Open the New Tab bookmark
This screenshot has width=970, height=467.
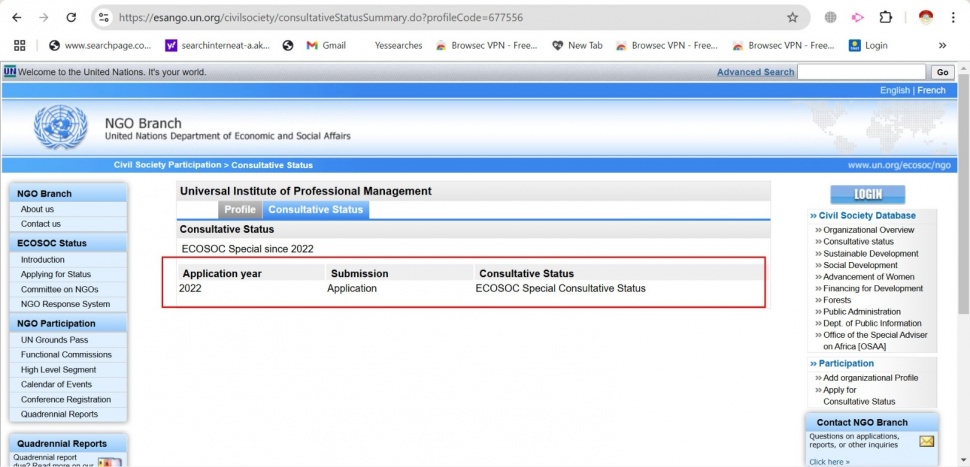[577, 45]
